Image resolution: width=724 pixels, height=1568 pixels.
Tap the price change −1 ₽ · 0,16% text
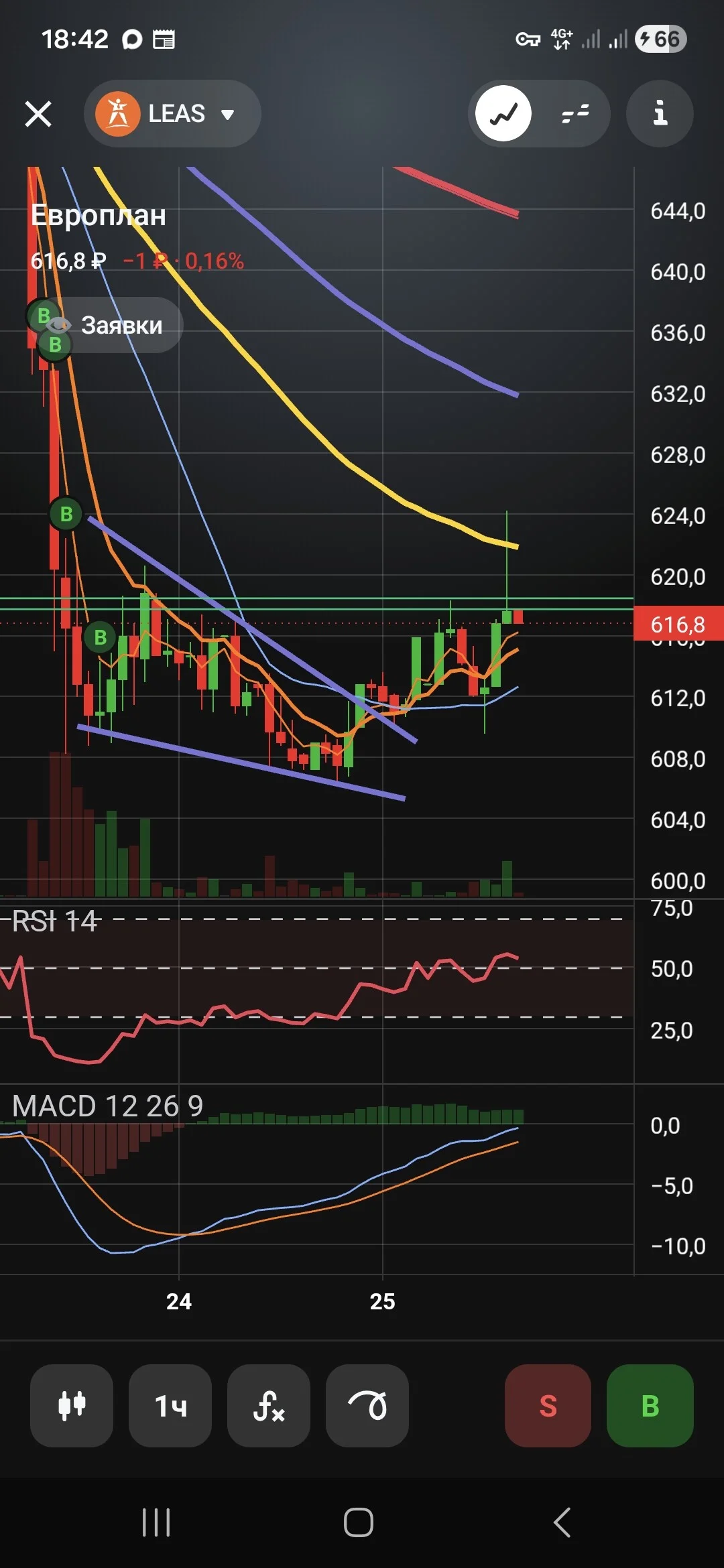pos(184,261)
